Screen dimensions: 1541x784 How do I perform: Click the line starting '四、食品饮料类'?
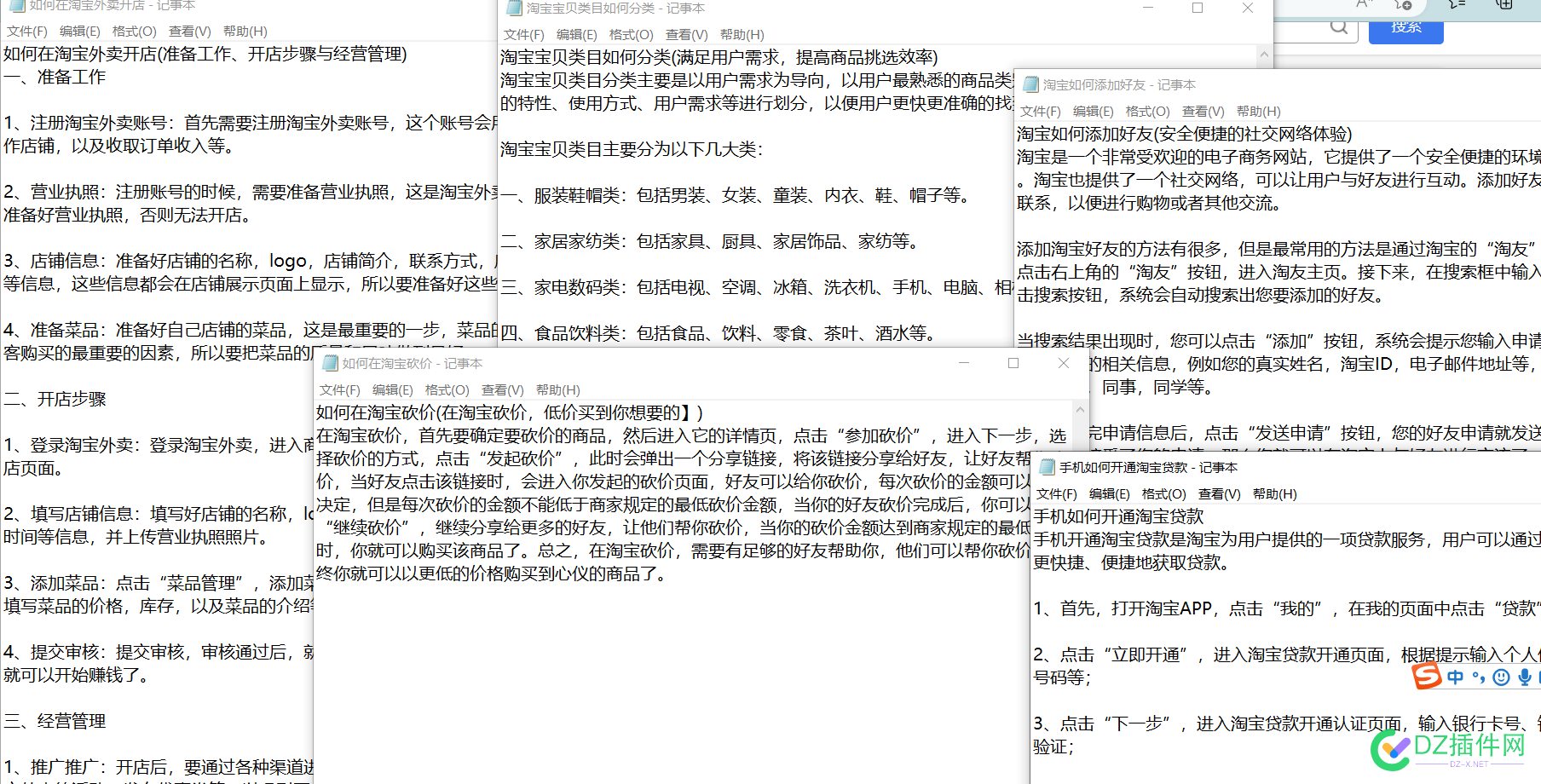tap(718, 333)
